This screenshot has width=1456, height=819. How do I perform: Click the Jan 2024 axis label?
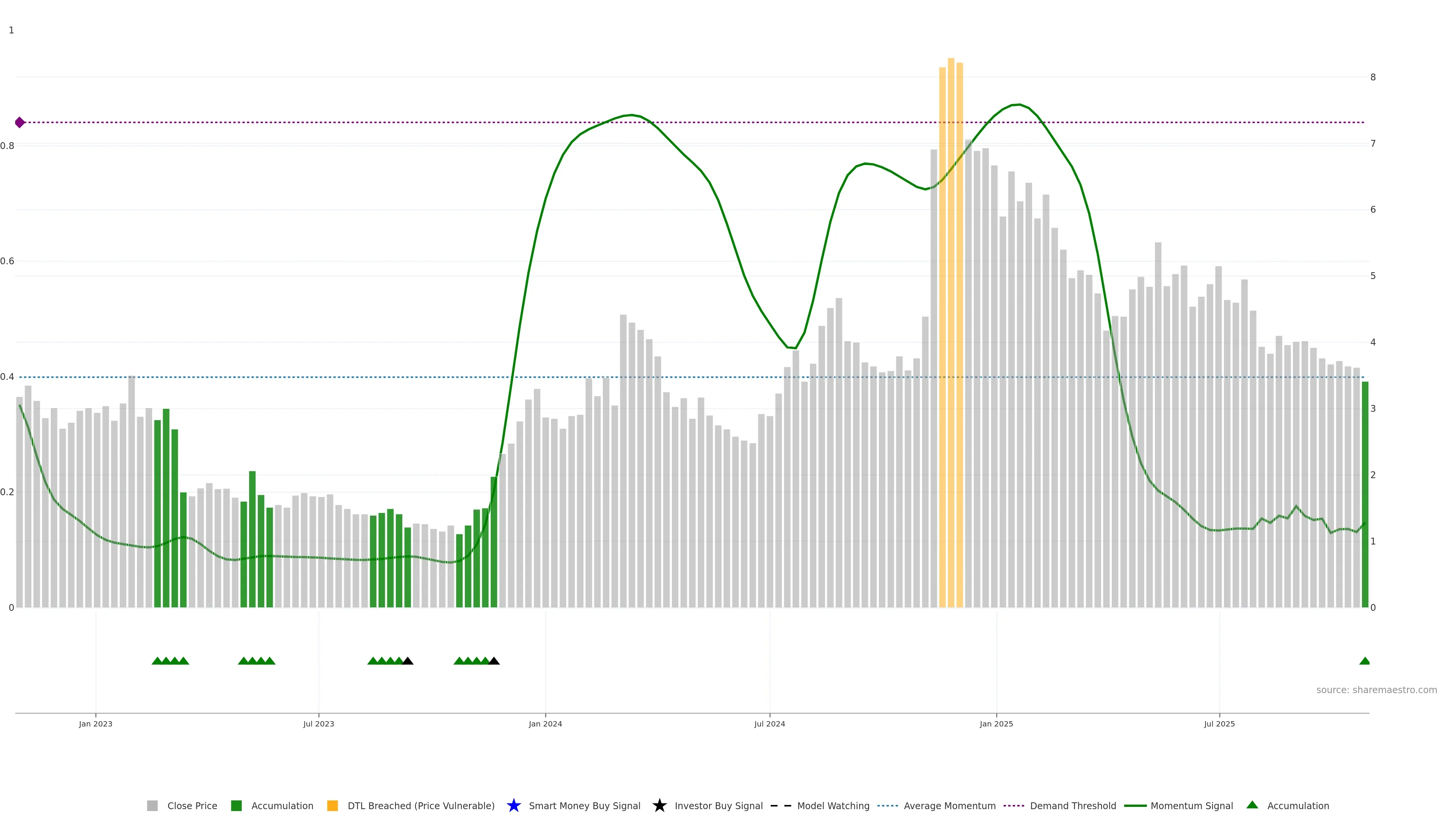545,724
